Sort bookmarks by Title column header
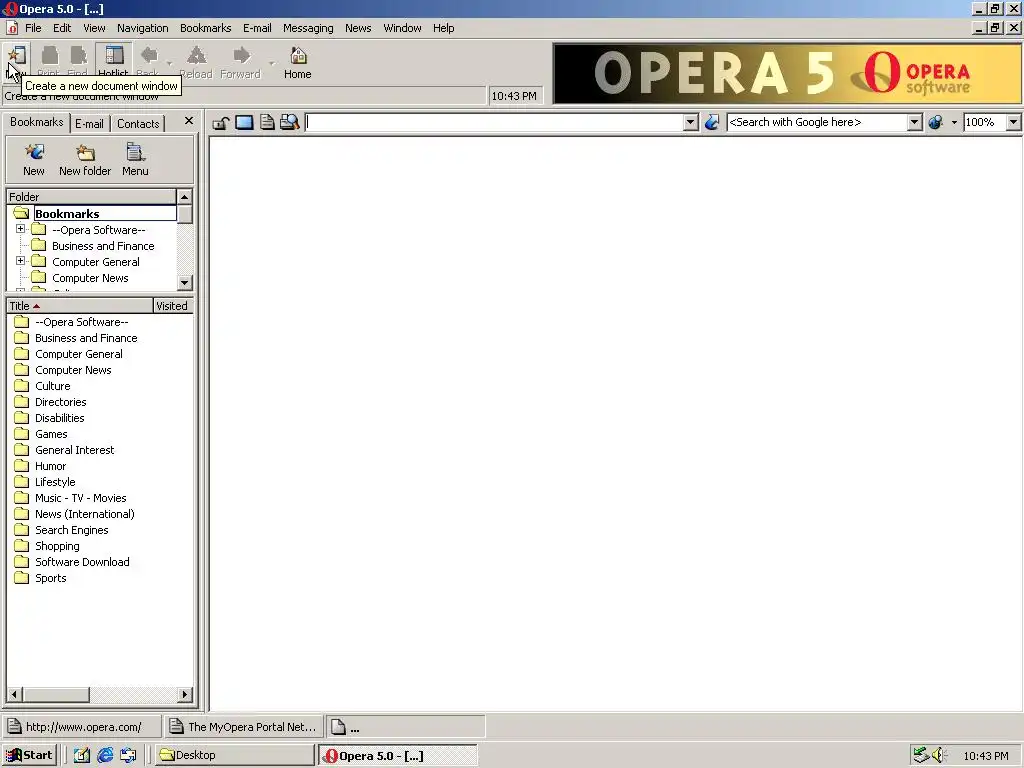This screenshot has width=1024, height=768. [79, 306]
